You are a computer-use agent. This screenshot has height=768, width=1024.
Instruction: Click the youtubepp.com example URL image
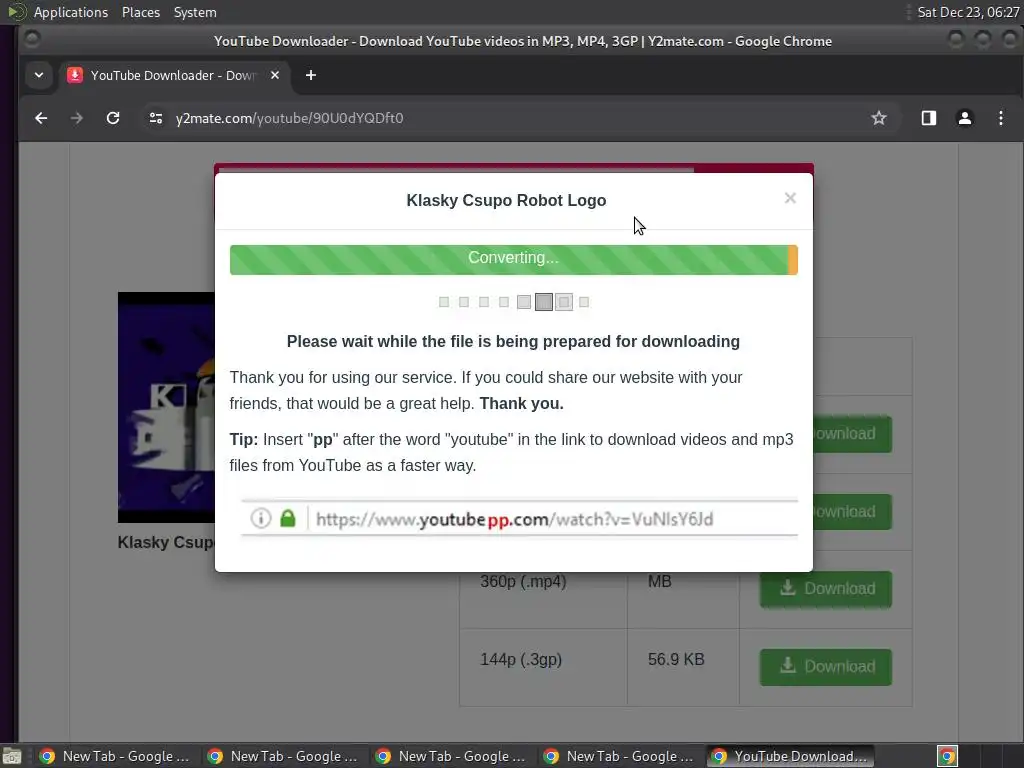[519, 519]
